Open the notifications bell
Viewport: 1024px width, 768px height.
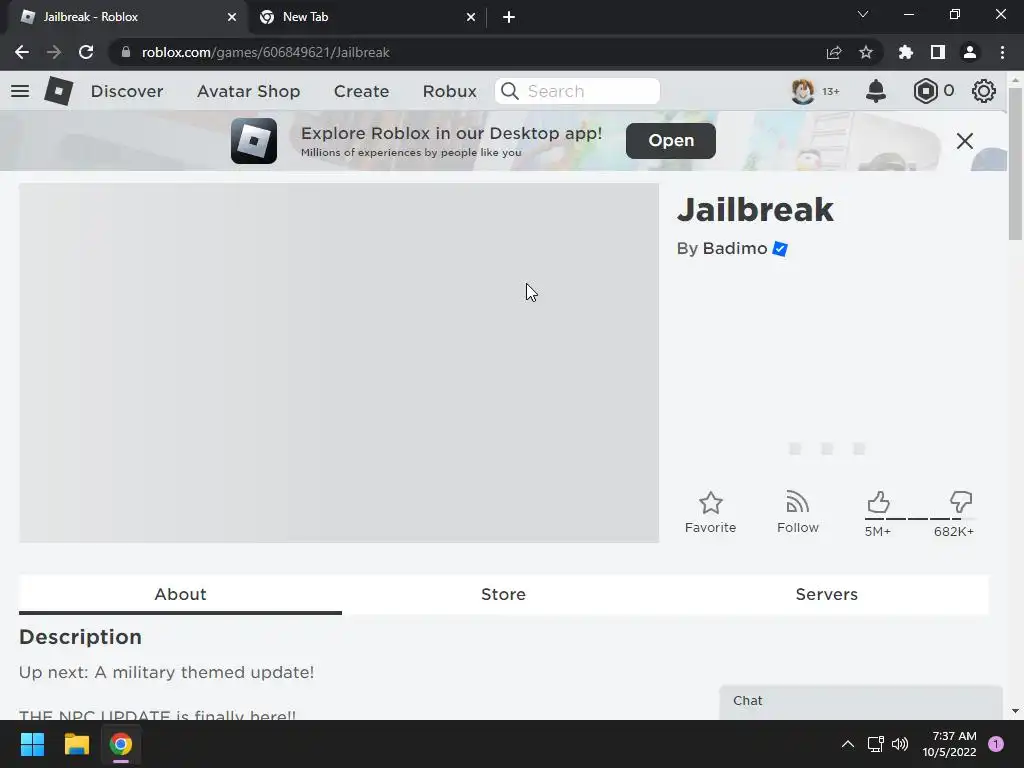(876, 91)
